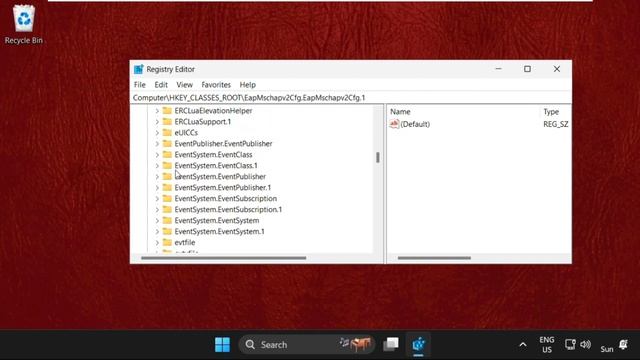Click folder icon of EventSystem.EventSubscription
Image resolution: width=640 pixels, height=360 pixels.
(x=167, y=198)
